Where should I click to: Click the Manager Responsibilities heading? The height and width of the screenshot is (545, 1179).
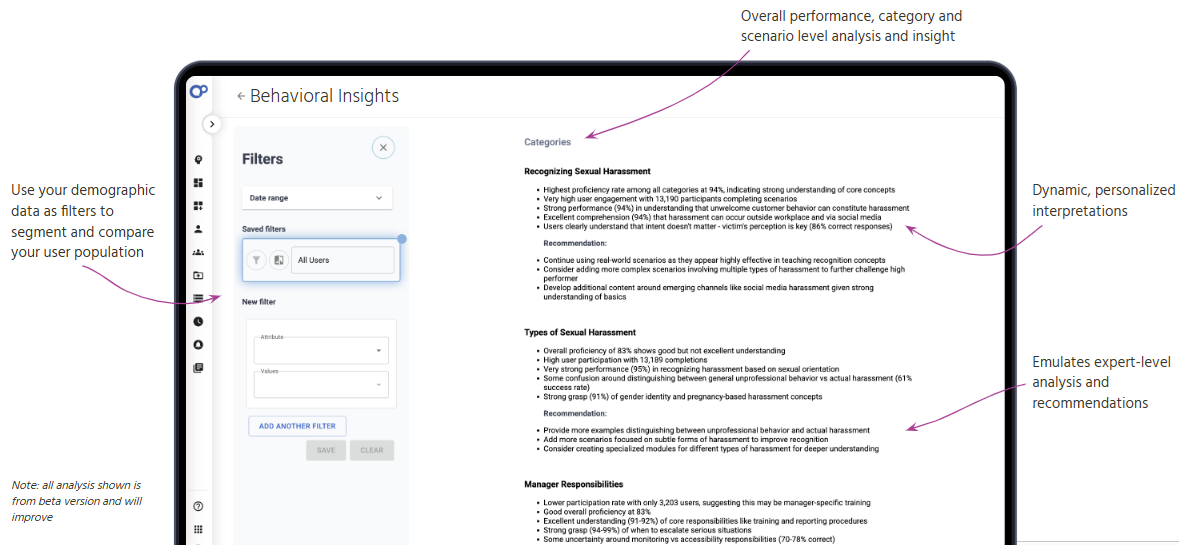click(574, 484)
